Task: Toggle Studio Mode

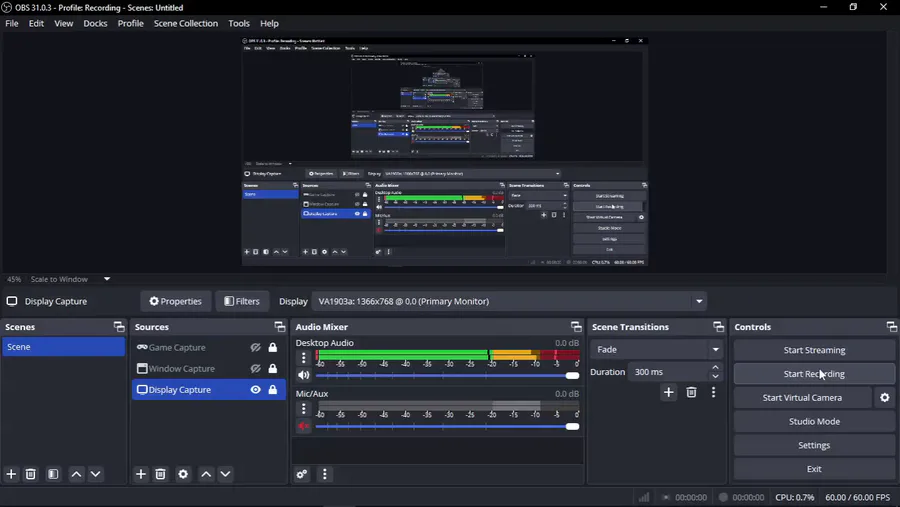Action: [x=814, y=421]
